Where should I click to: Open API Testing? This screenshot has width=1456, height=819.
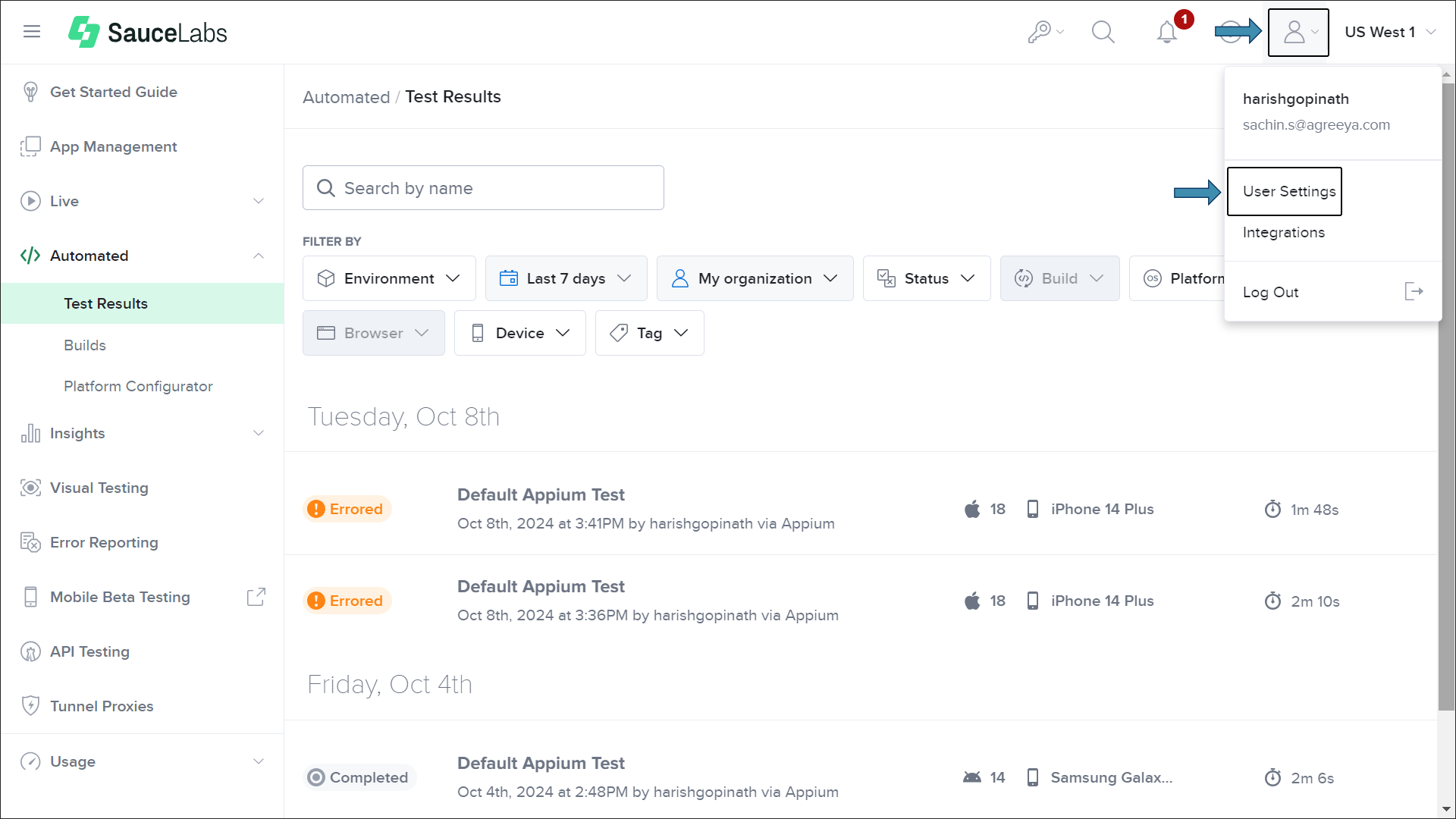tap(89, 651)
